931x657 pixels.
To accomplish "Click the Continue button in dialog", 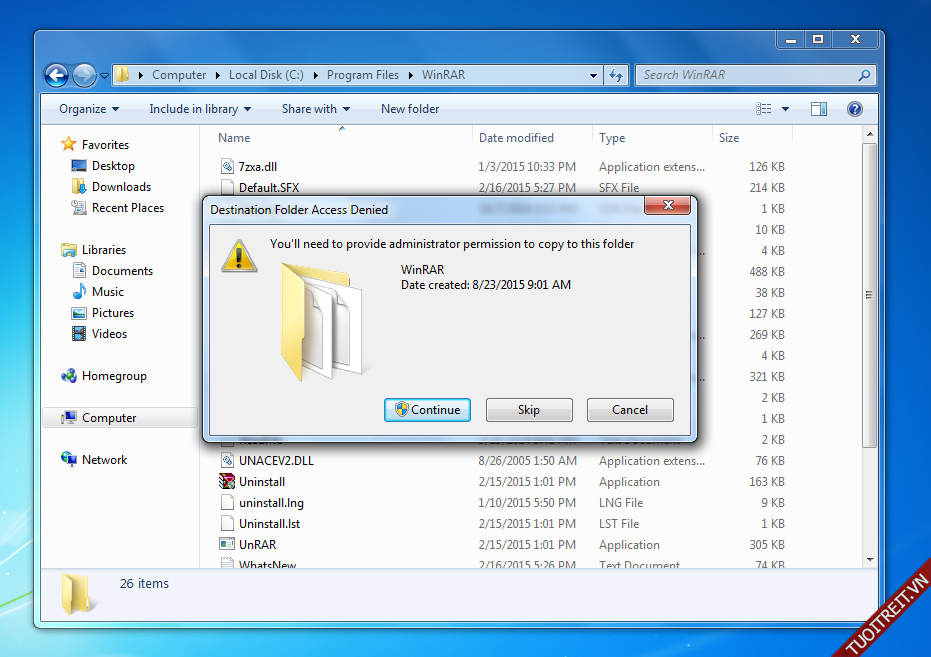I will pyautogui.click(x=428, y=410).
